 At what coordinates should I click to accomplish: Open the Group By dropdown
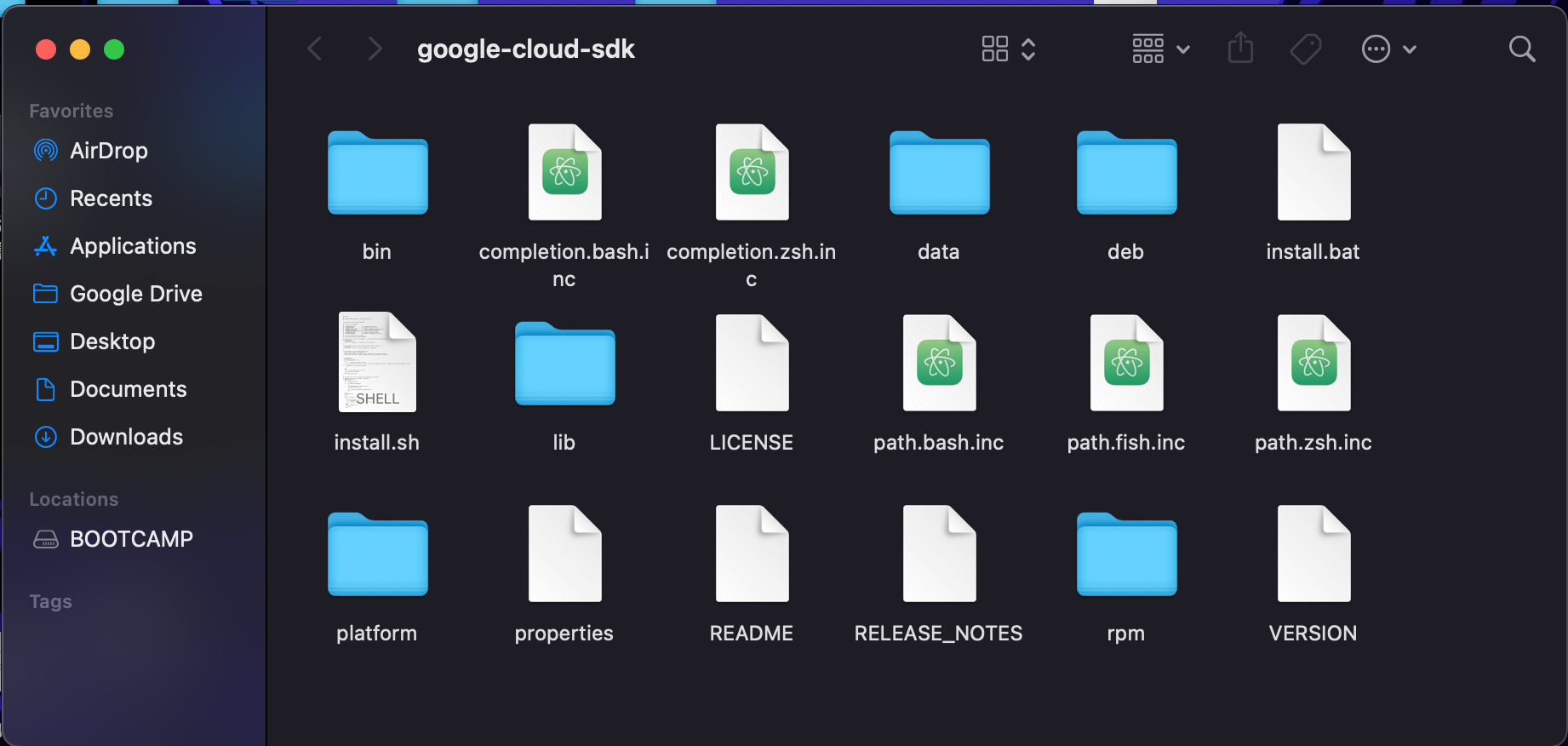(1161, 49)
